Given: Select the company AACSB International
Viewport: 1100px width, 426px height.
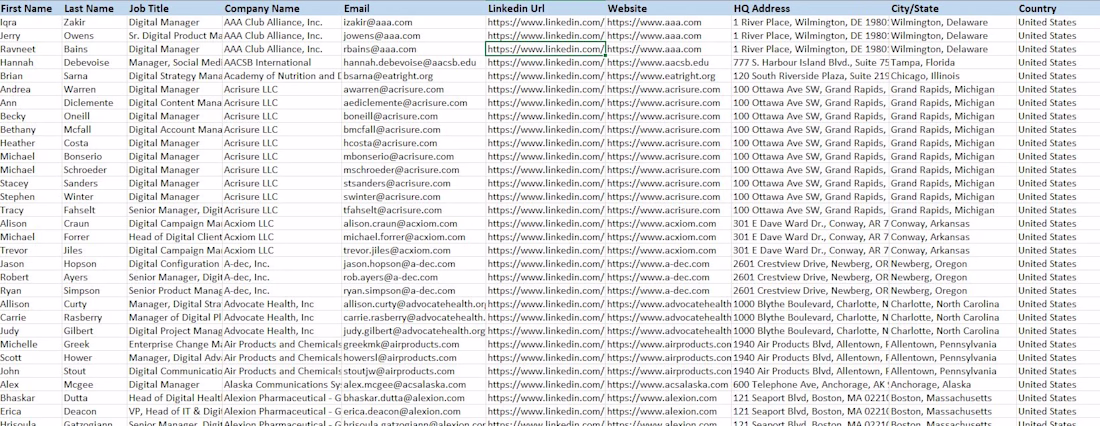Looking at the screenshot, I should click(282, 62).
